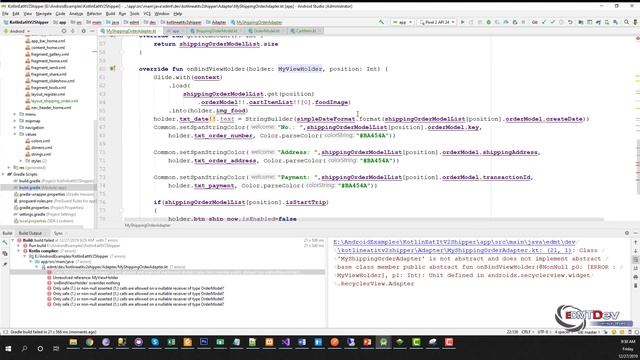Open Windows Start menu
Image resolution: width=640 pixels, height=360 pixels.
click(8, 349)
